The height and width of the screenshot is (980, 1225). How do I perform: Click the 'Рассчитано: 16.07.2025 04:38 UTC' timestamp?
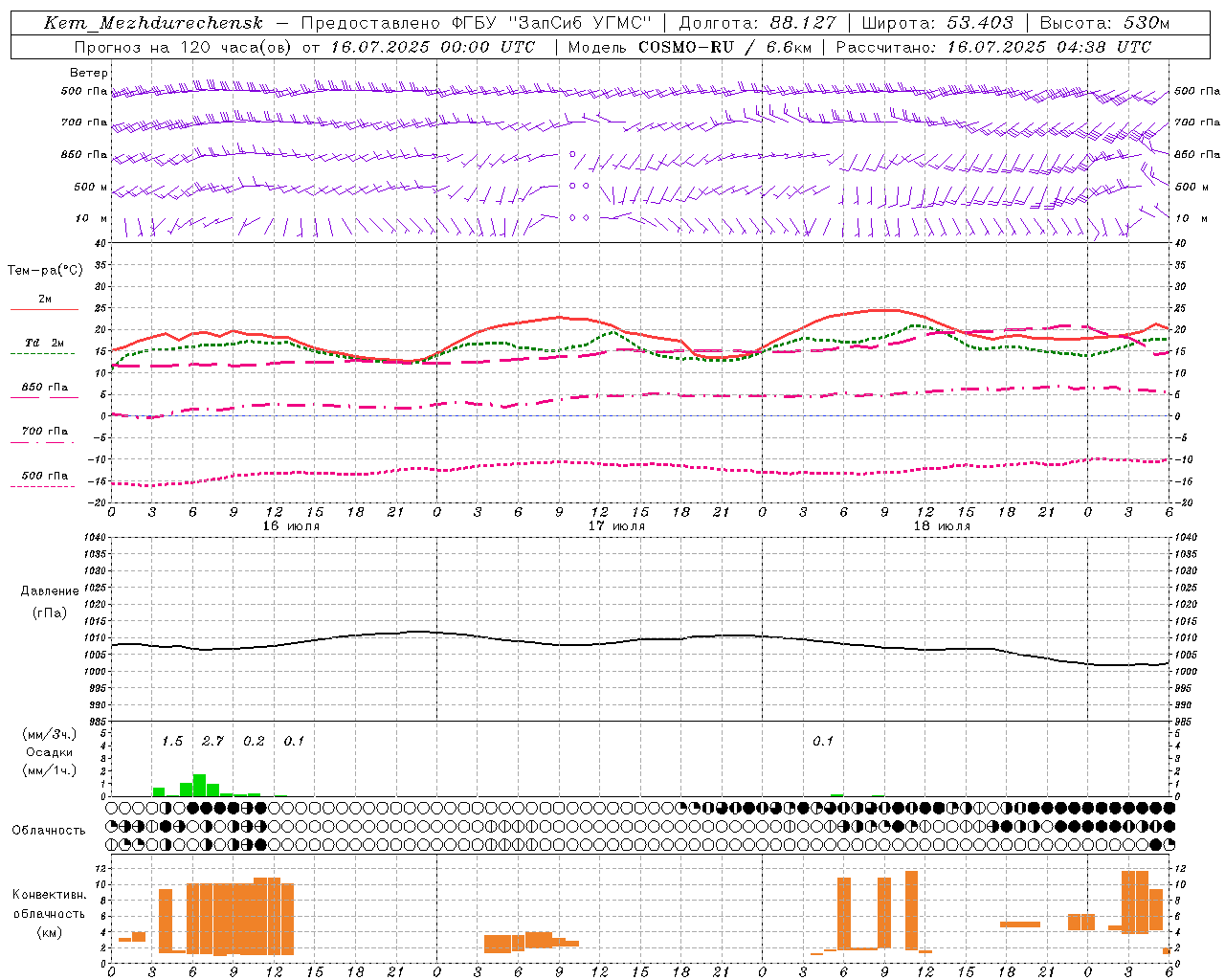point(993,47)
